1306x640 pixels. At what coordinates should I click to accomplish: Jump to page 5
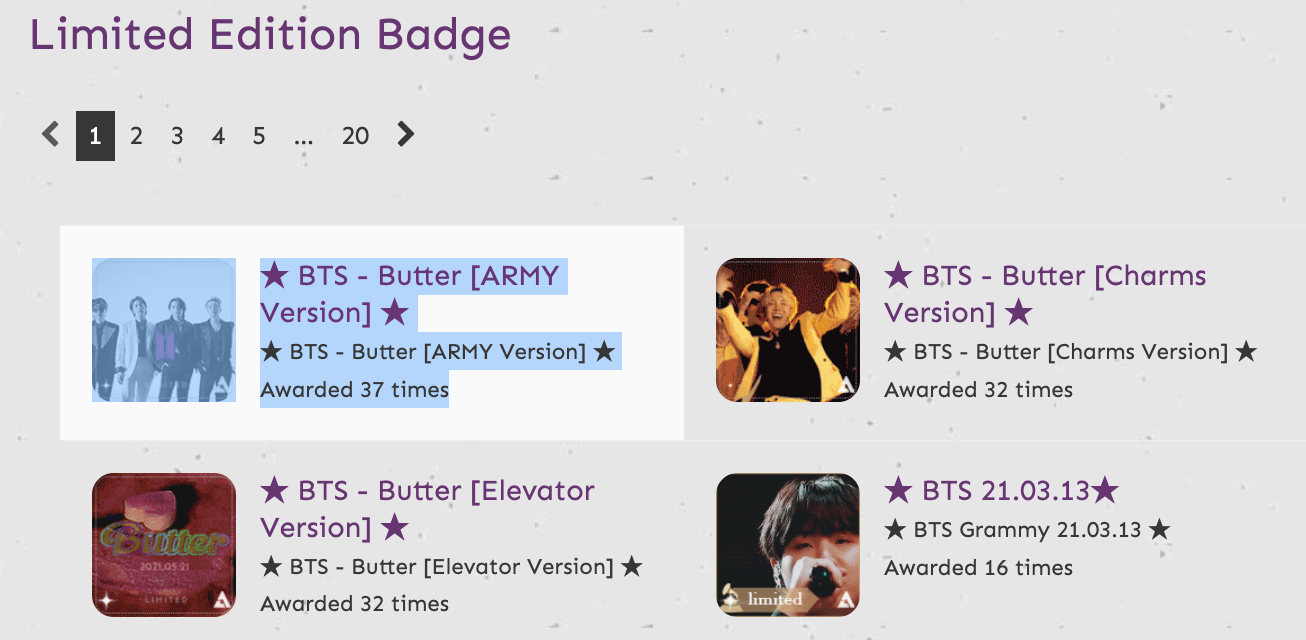tap(259, 136)
